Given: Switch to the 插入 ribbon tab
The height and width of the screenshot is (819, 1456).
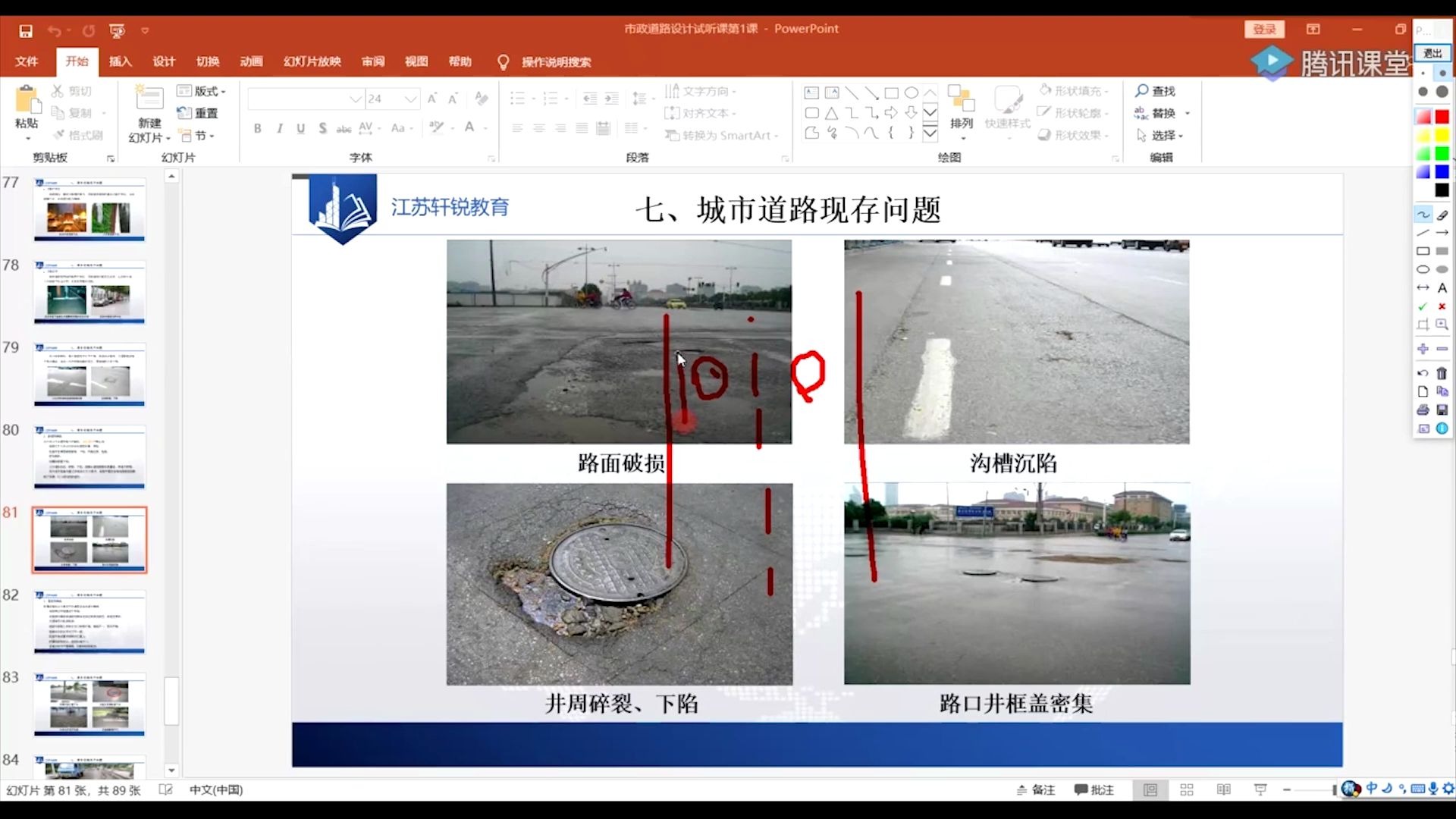Looking at the screenshot, I should pos(121,61).
